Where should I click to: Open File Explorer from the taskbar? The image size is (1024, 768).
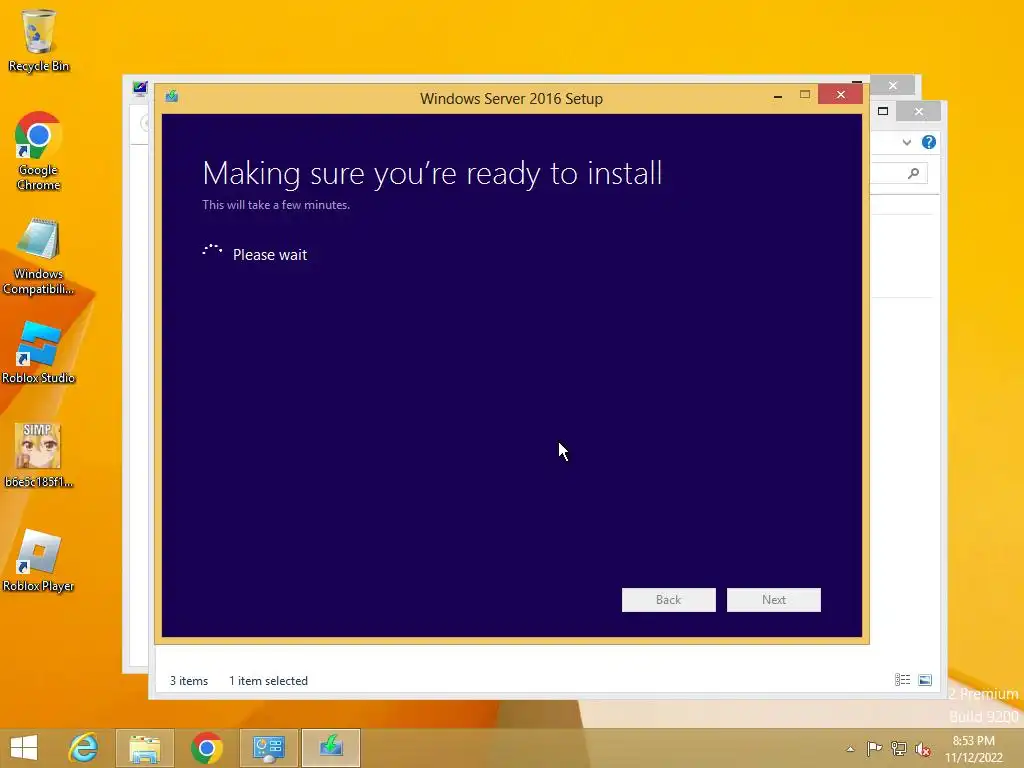(x=144, y=748)
